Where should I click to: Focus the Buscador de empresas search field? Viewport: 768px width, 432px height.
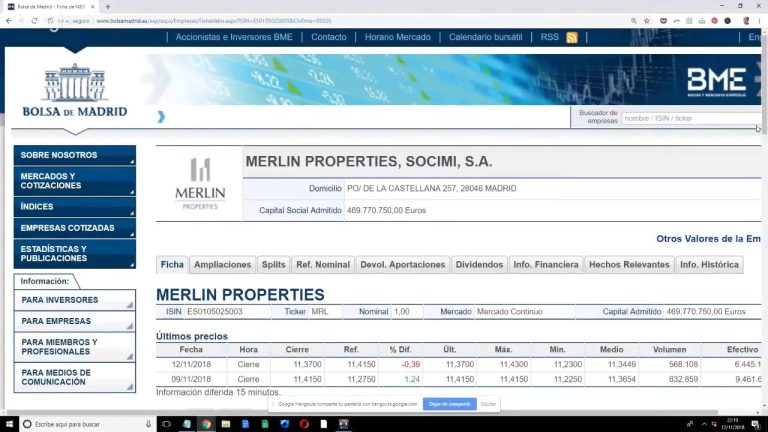pos(691,119)
